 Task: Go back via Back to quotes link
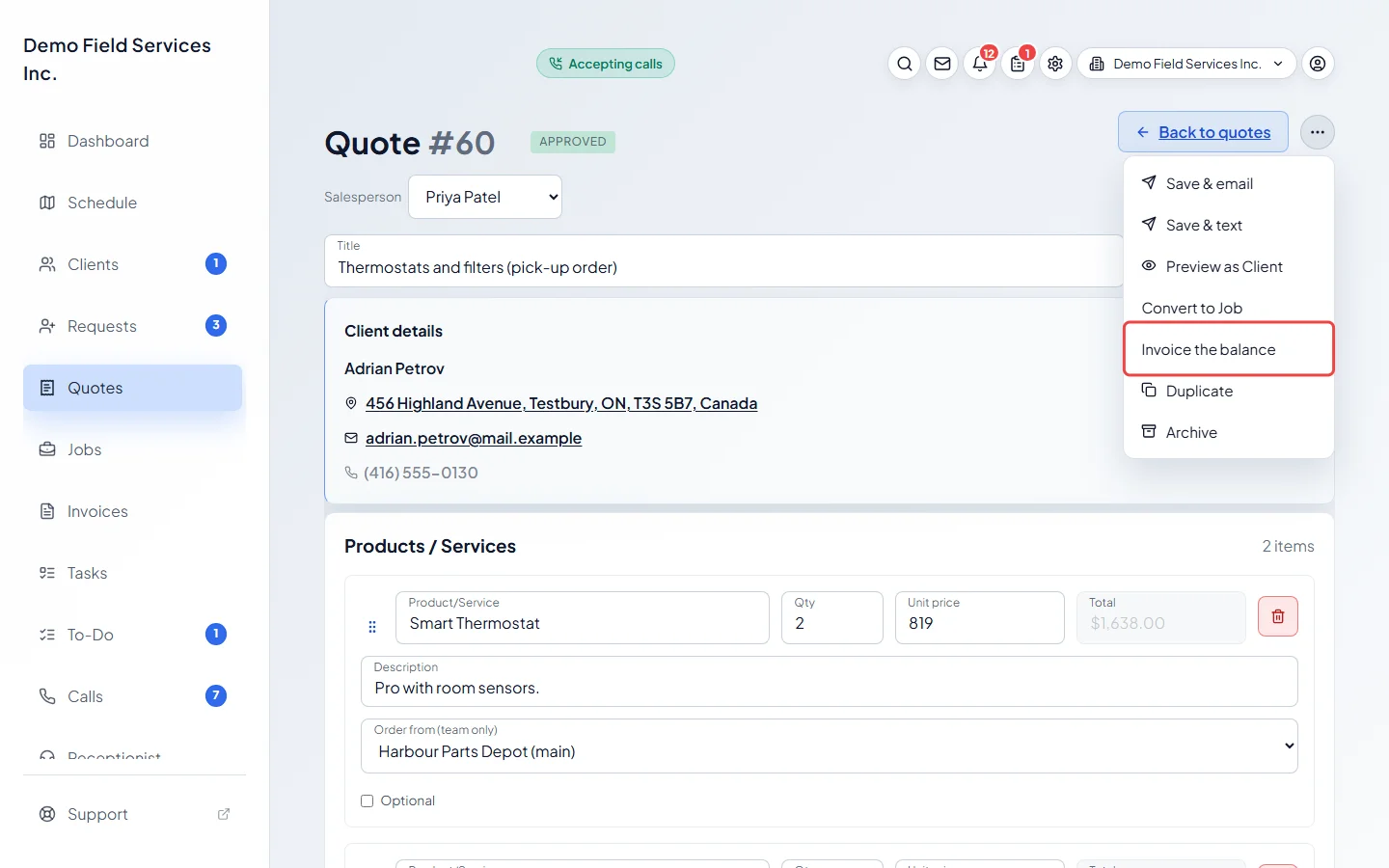click(1203, 132)
